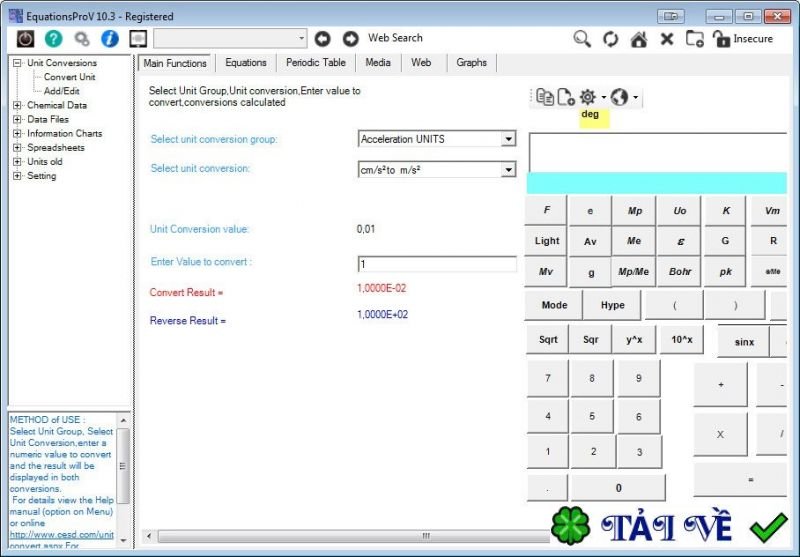The width and height of the screenshot is (800, 557).
Task: Click the y^x power button
Action: point(634,340)
